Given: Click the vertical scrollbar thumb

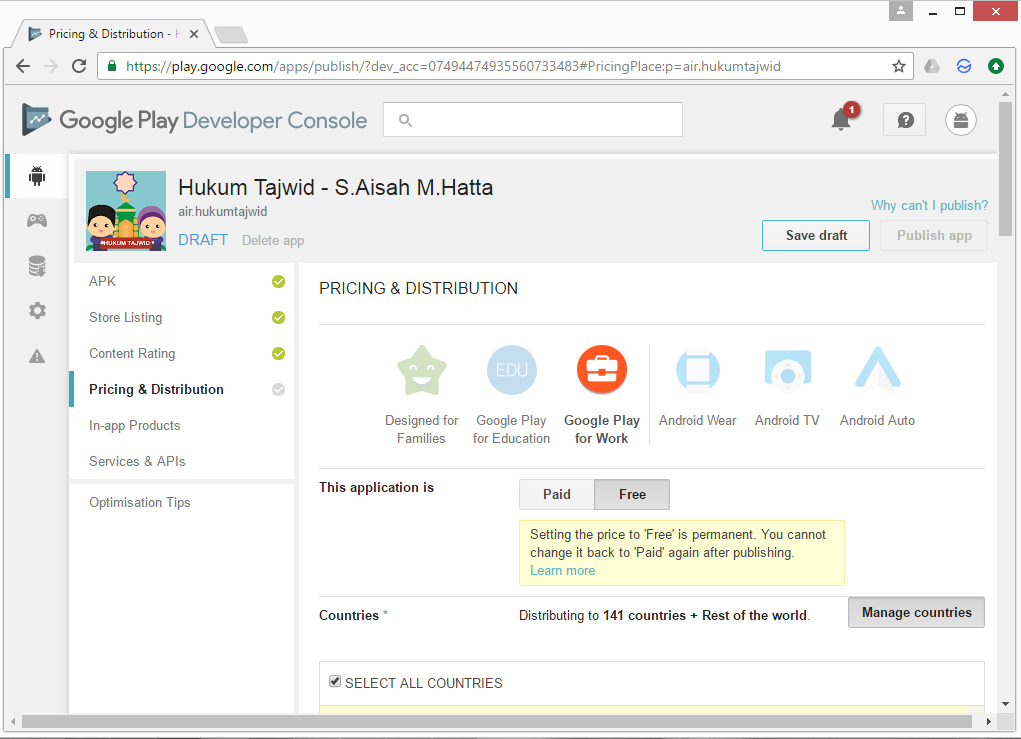Looking at the screenshot, I should [1005, 169].
